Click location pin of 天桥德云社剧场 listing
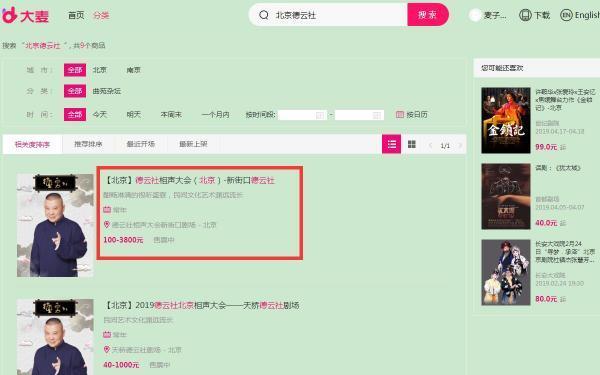Viewport: 600px width, 375px height. coord(107,350)
